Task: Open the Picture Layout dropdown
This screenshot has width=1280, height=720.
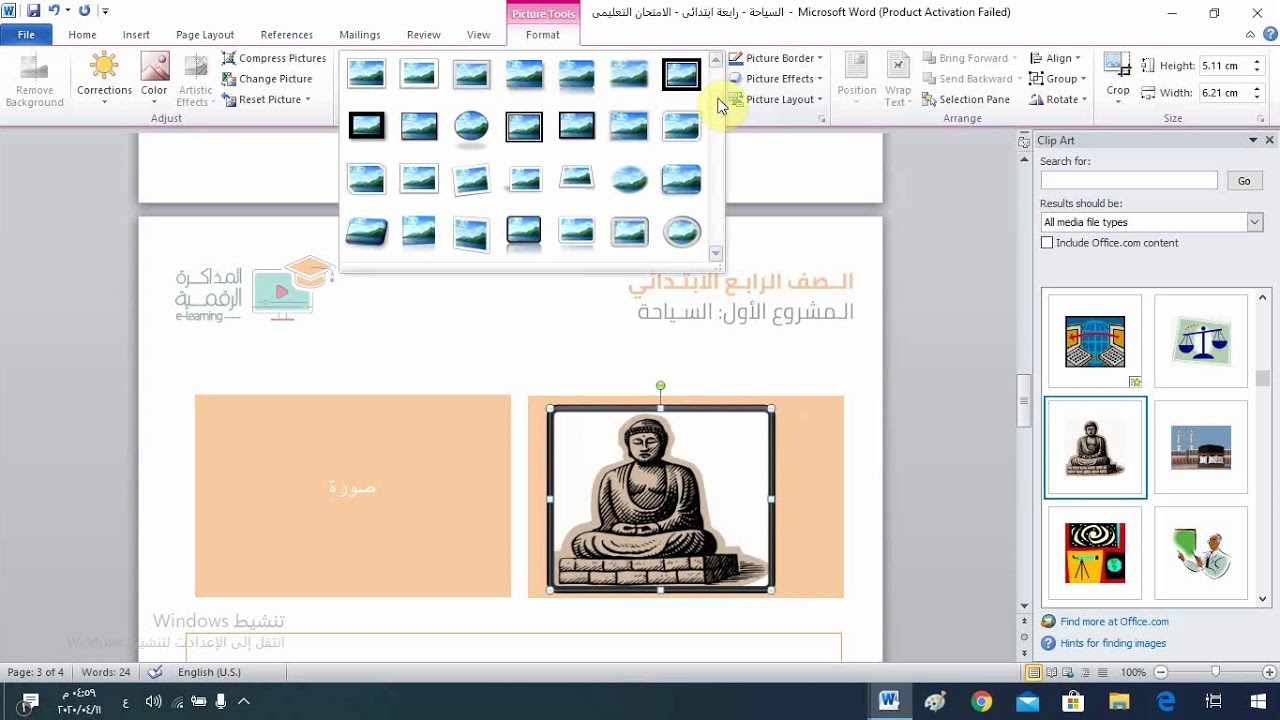Action: click(x=776, y=100)
